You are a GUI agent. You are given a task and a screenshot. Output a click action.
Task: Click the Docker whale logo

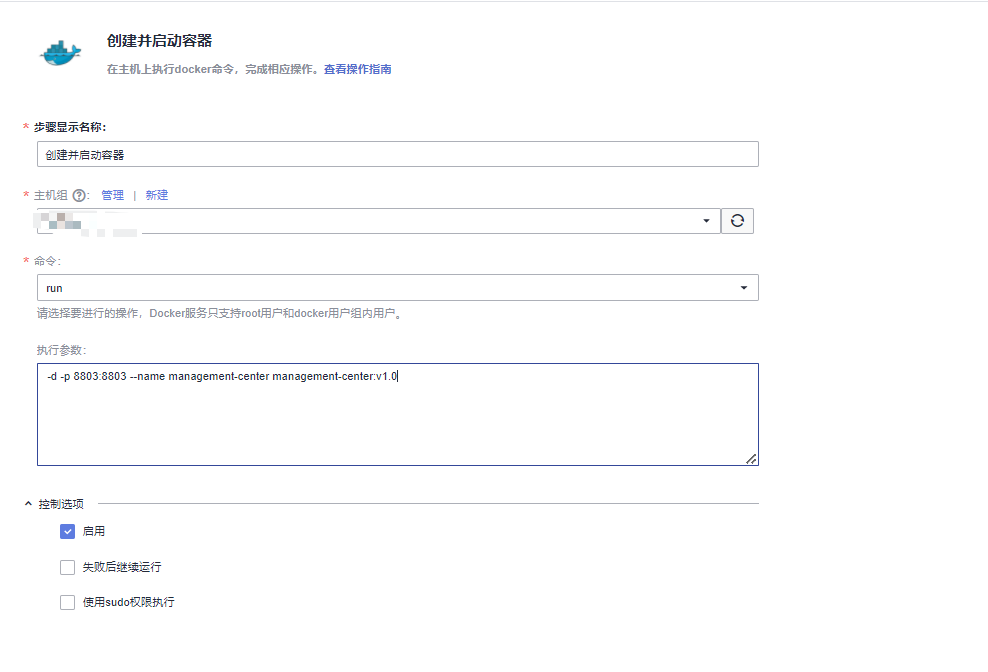(x=59, y=52)
